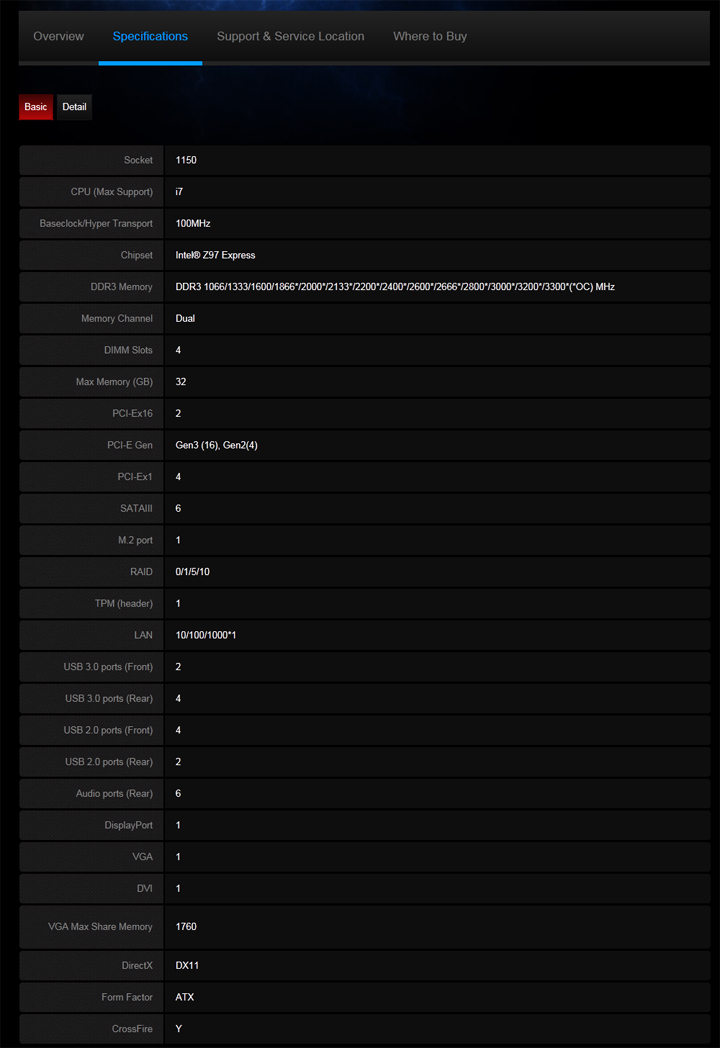Click the Socket row label
Screen dimensions: 720x1048
pos(138,160)
